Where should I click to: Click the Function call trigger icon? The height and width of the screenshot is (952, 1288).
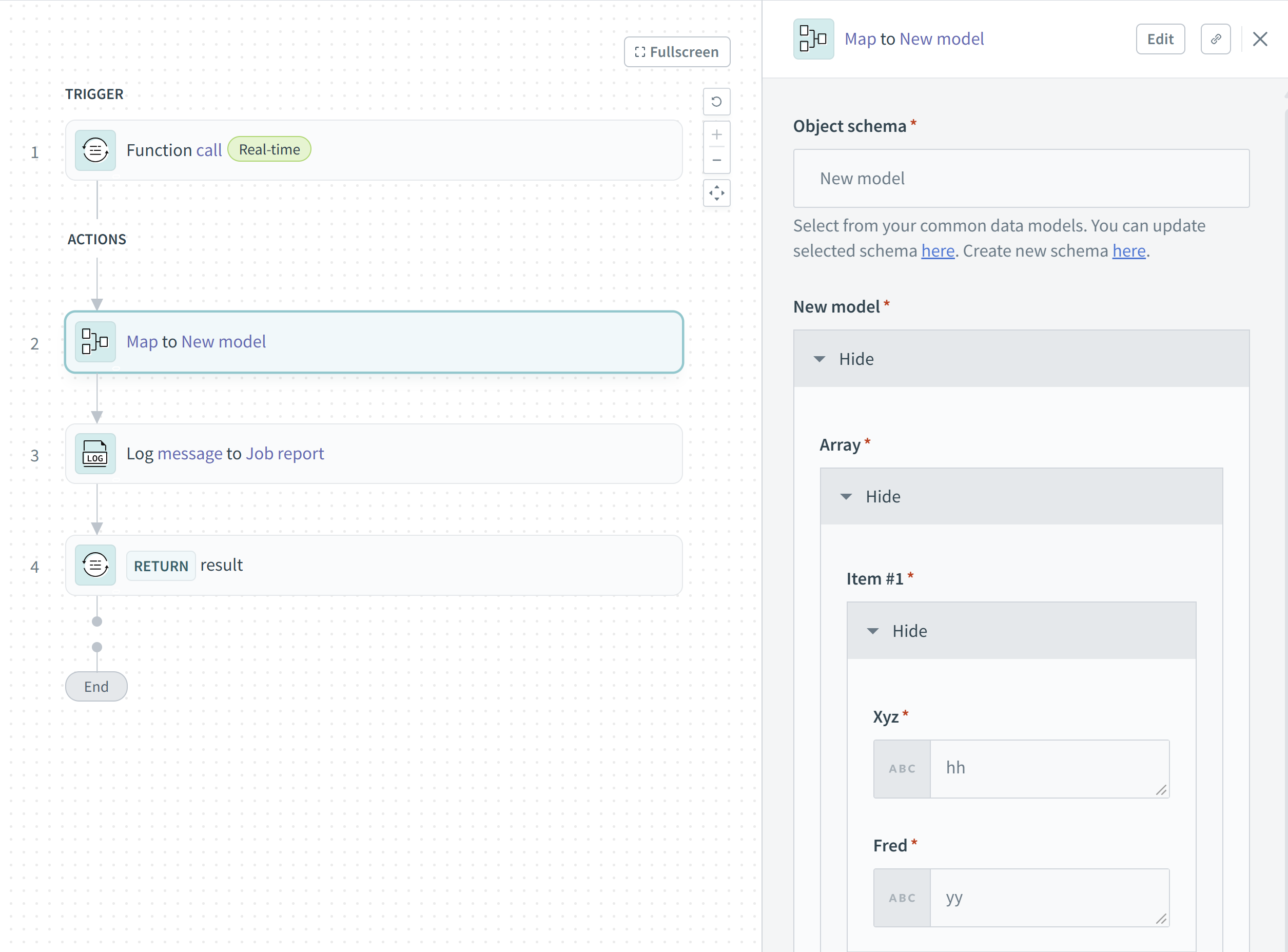[95, 150]
